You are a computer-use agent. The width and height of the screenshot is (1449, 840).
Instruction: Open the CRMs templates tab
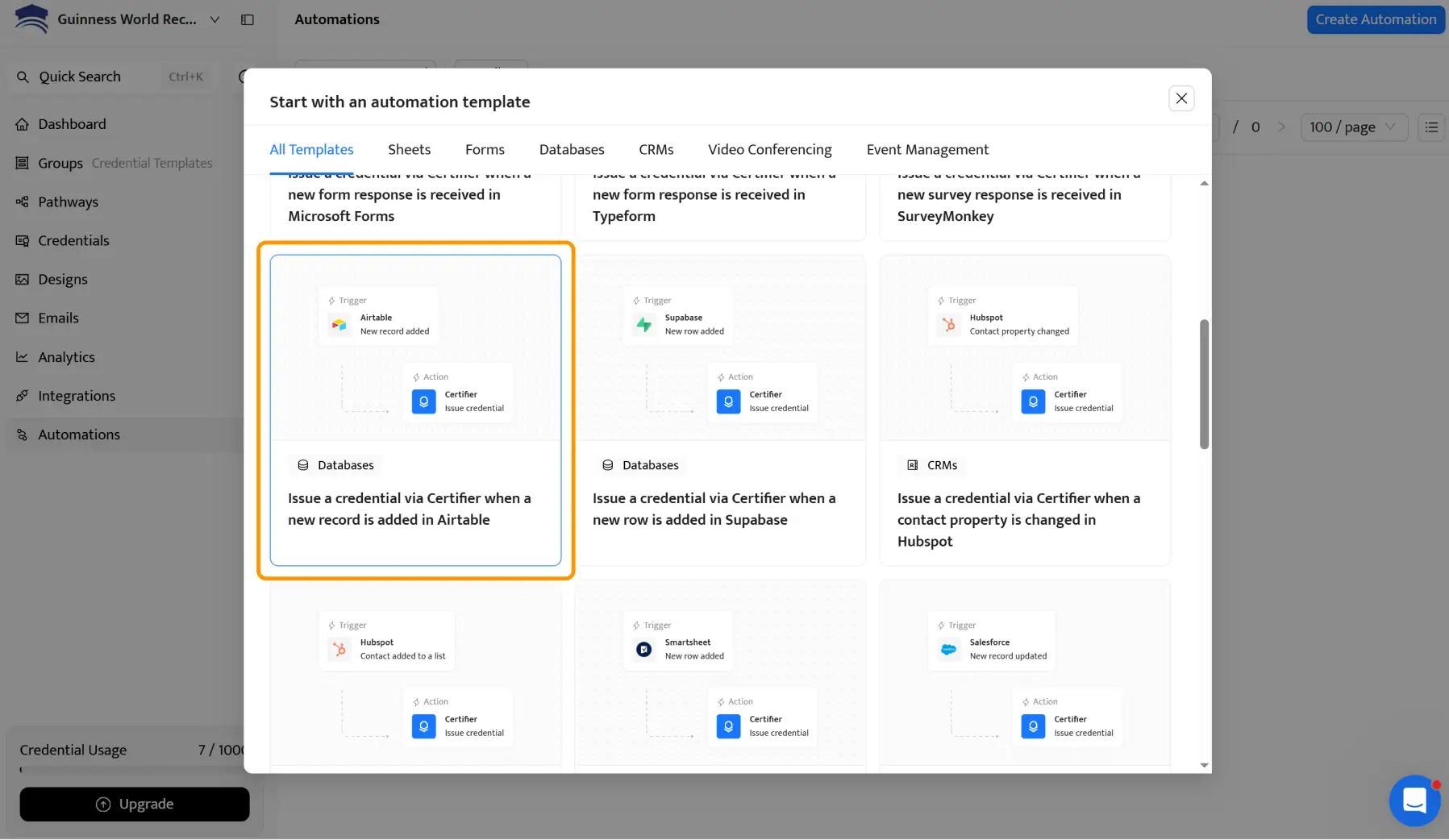click(656, 149)
